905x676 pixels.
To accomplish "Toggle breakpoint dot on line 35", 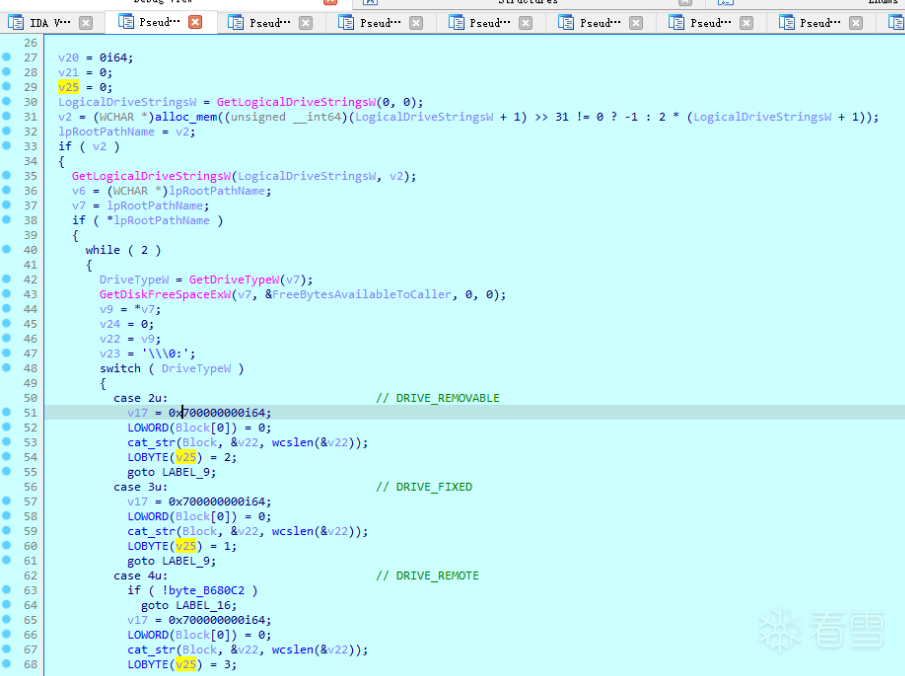I will coord(6,175).
